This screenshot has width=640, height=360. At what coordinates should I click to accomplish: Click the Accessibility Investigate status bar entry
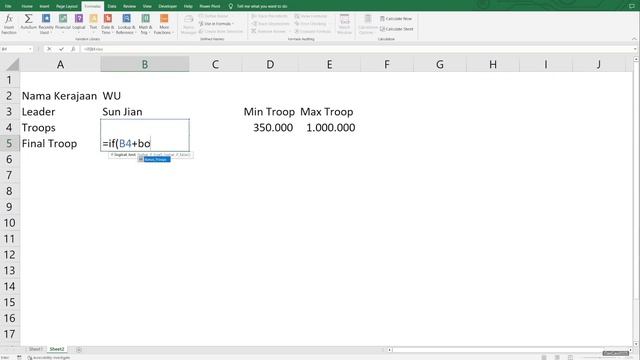(x=49, y=358)
